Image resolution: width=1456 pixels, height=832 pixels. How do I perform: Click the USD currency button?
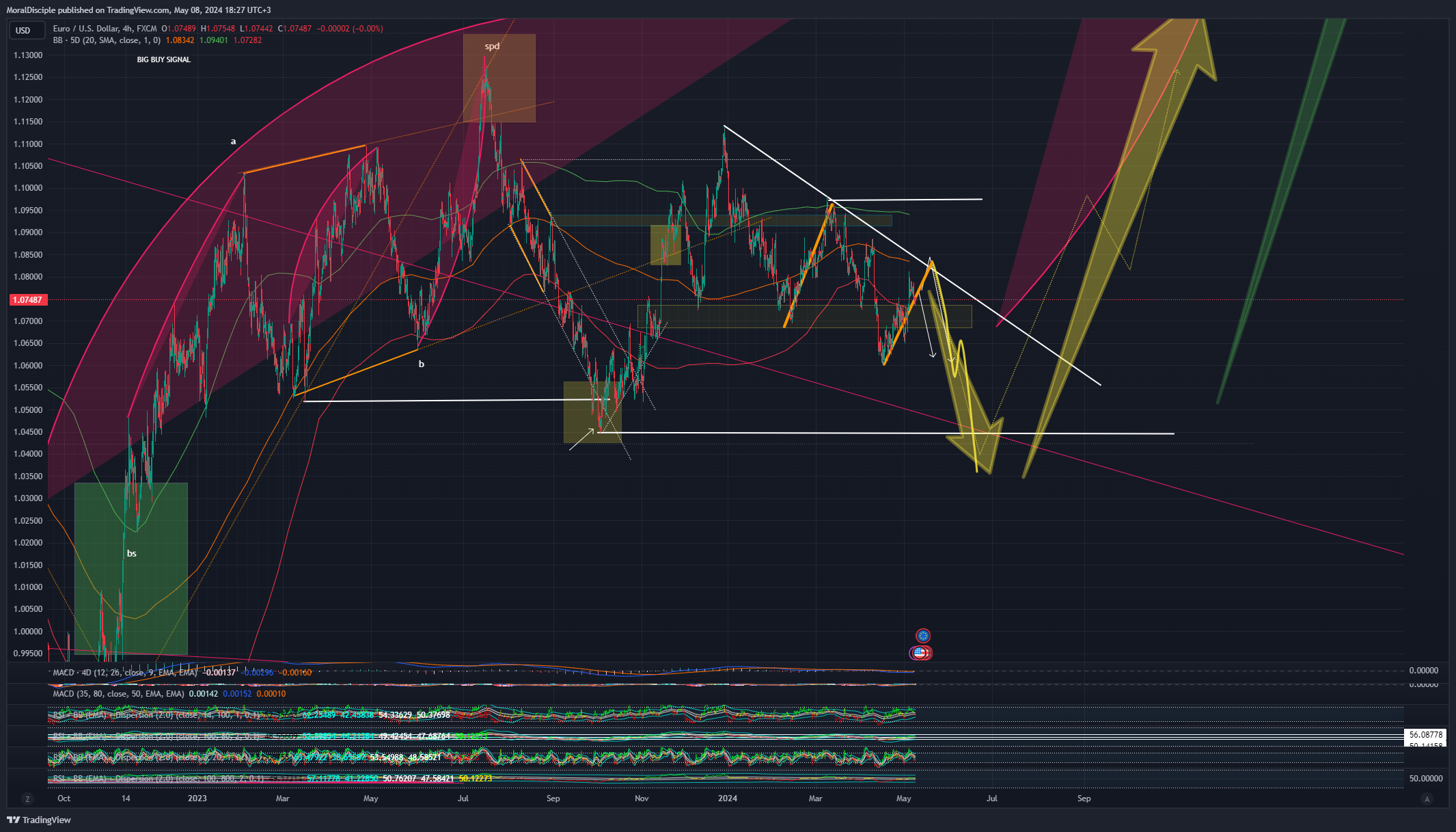(27, 30)
